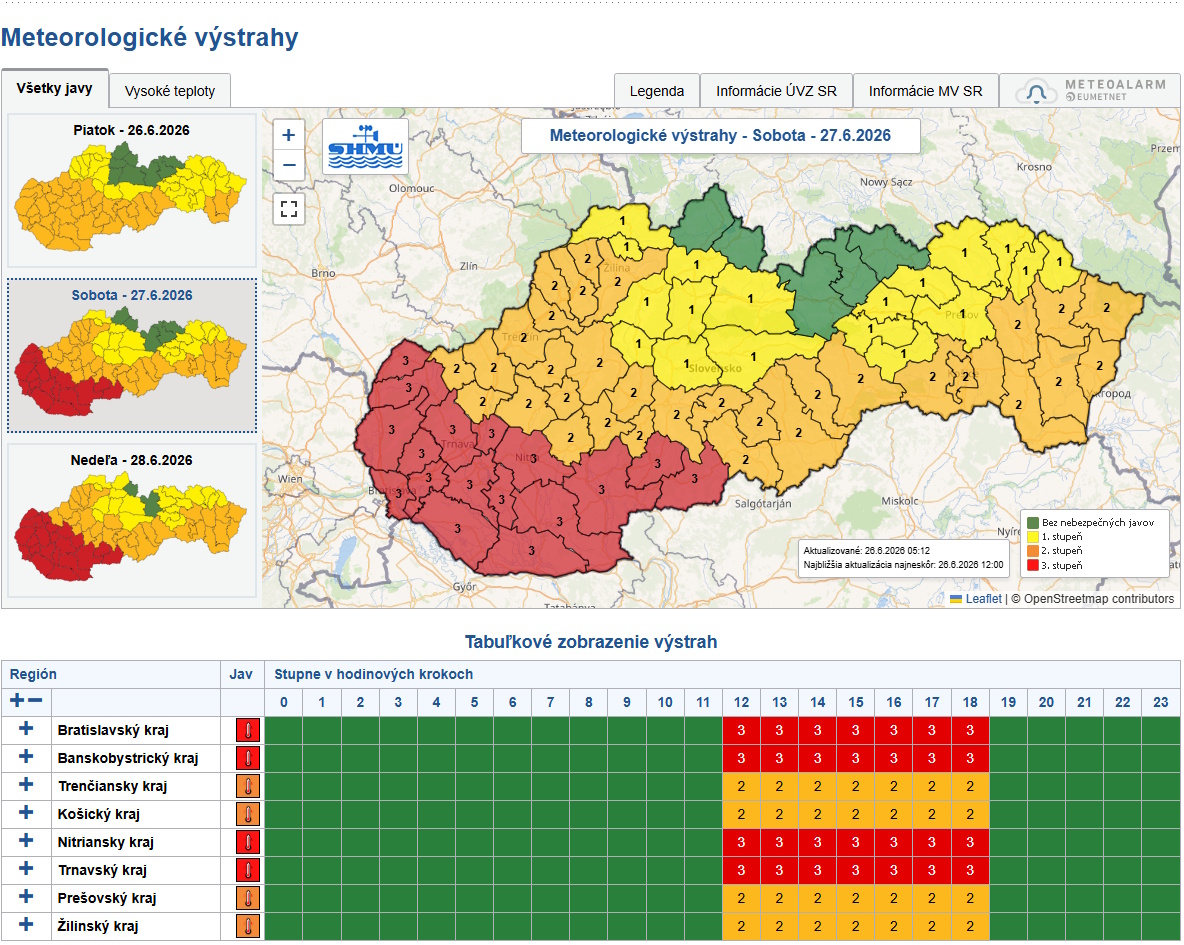The height and width of the screenshot is (945, 1184).
Task: Click thermometer icon for Trnavský kraj
Action: [248, 870]
